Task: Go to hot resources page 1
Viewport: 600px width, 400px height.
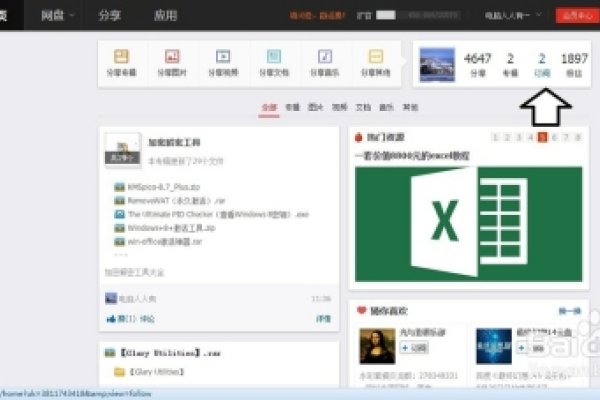Action: tap(495, 137)
